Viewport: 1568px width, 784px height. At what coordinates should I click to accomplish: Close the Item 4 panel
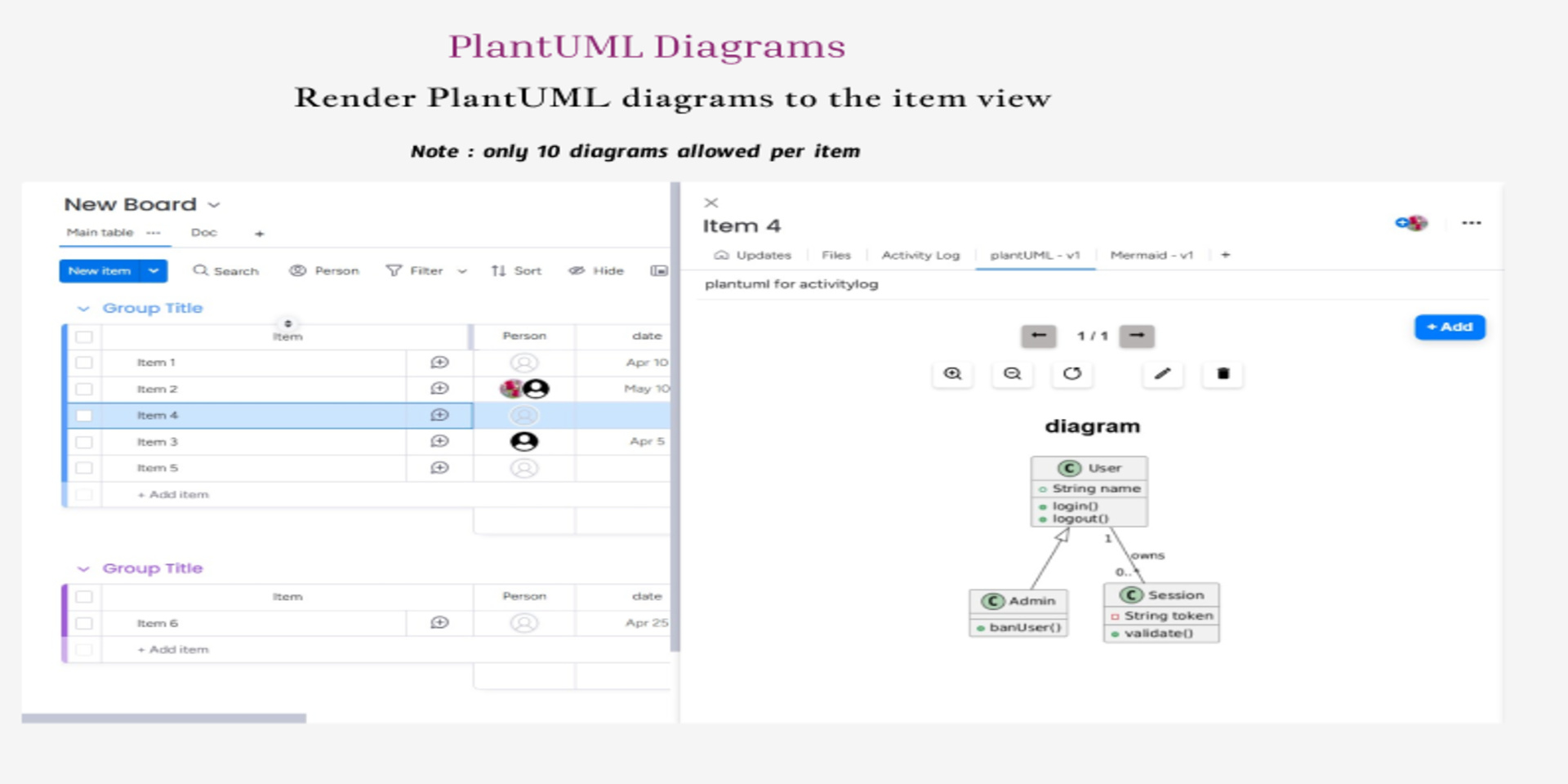pos(711,203)
